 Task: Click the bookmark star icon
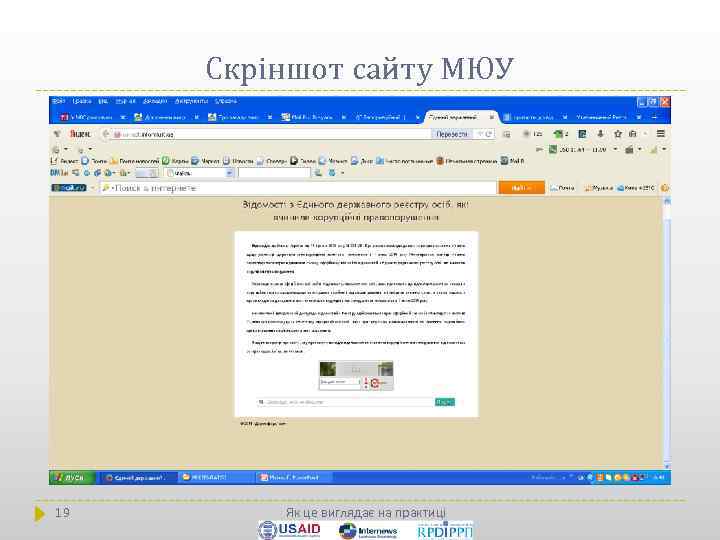click(x=618, y=134)
